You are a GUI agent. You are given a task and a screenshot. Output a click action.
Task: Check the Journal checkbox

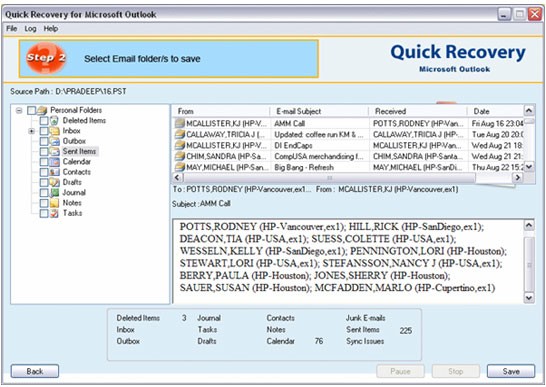tap(44, 193)
